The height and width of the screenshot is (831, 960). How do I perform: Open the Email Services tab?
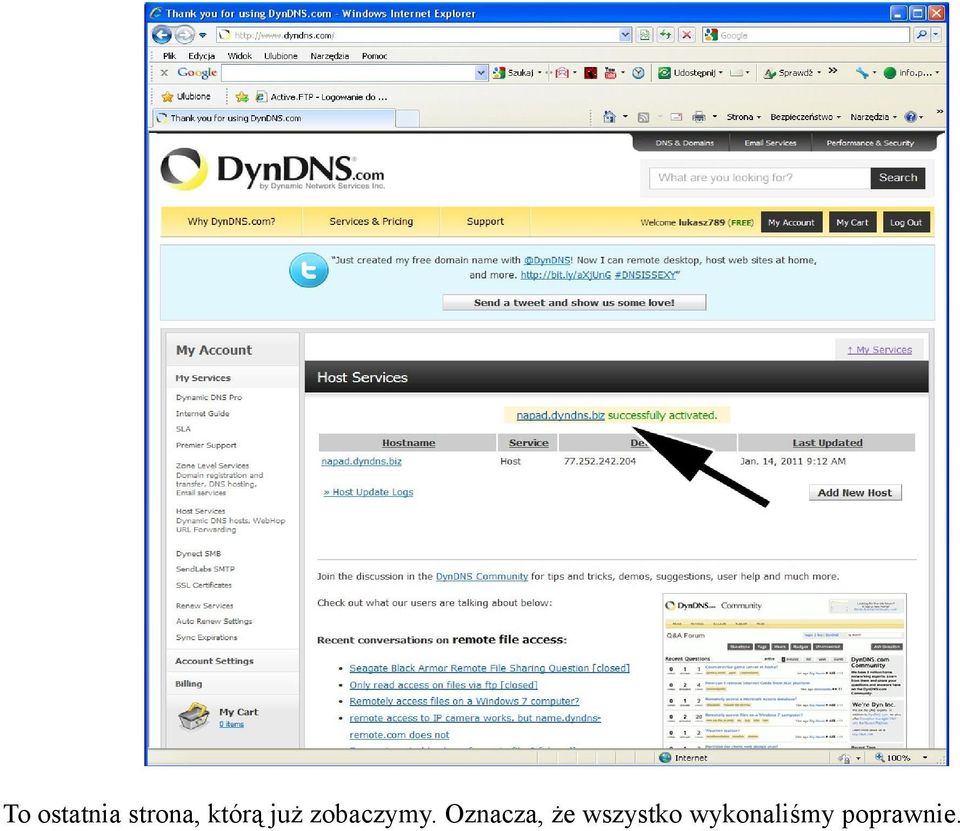pos(770,143)
